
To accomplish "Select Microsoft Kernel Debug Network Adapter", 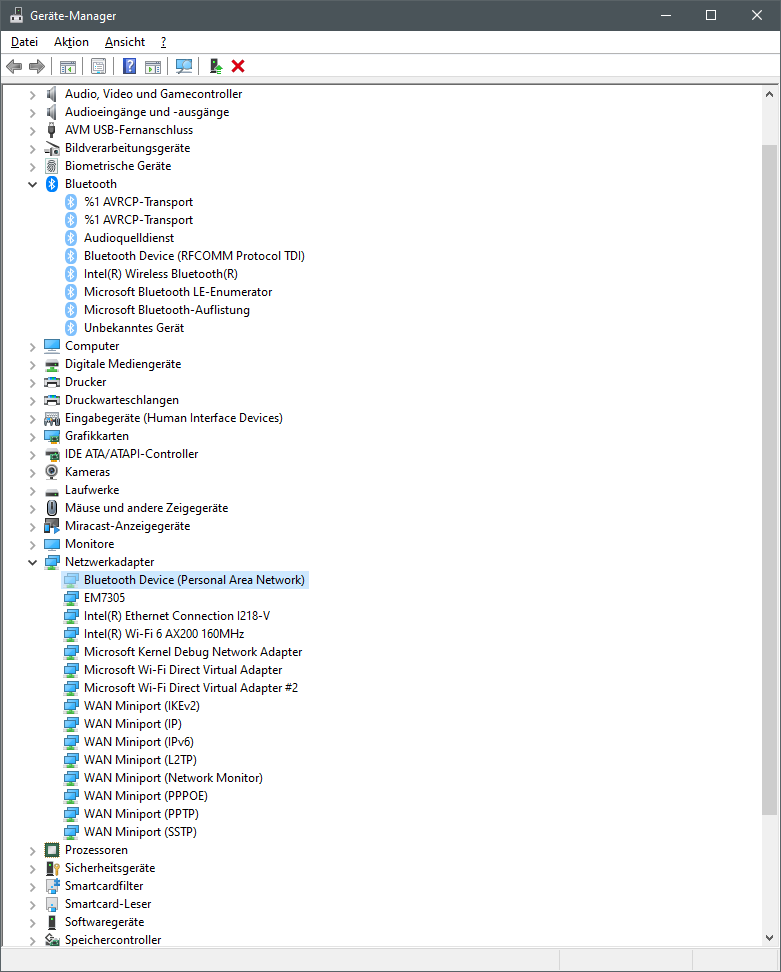I will 193,652.
